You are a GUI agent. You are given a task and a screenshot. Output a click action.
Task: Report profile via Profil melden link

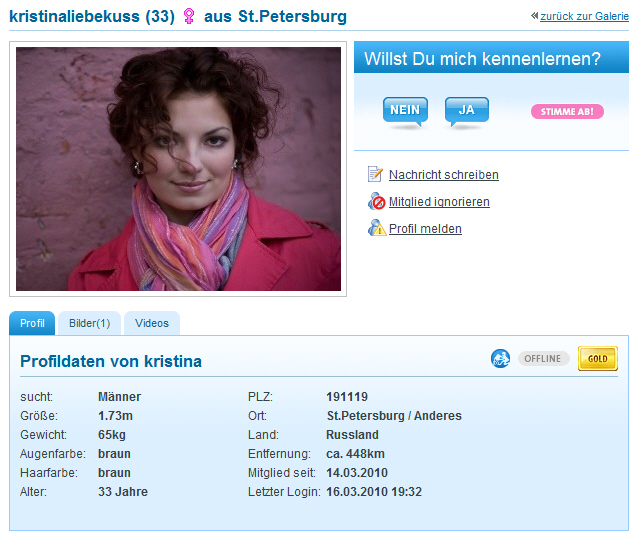[x=425, y=229]
